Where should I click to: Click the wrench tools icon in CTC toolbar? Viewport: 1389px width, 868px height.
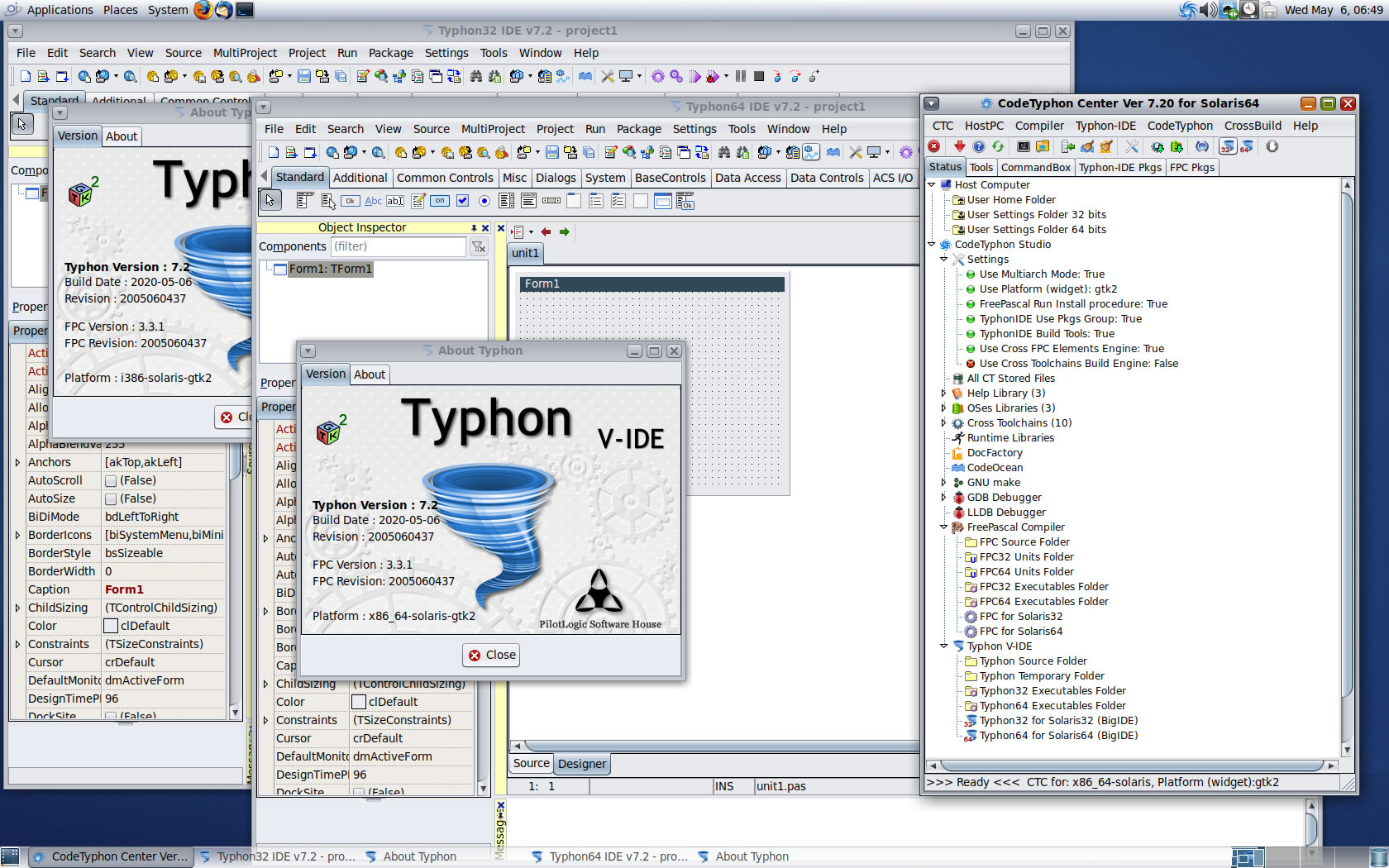click(x=1132, y=146)
